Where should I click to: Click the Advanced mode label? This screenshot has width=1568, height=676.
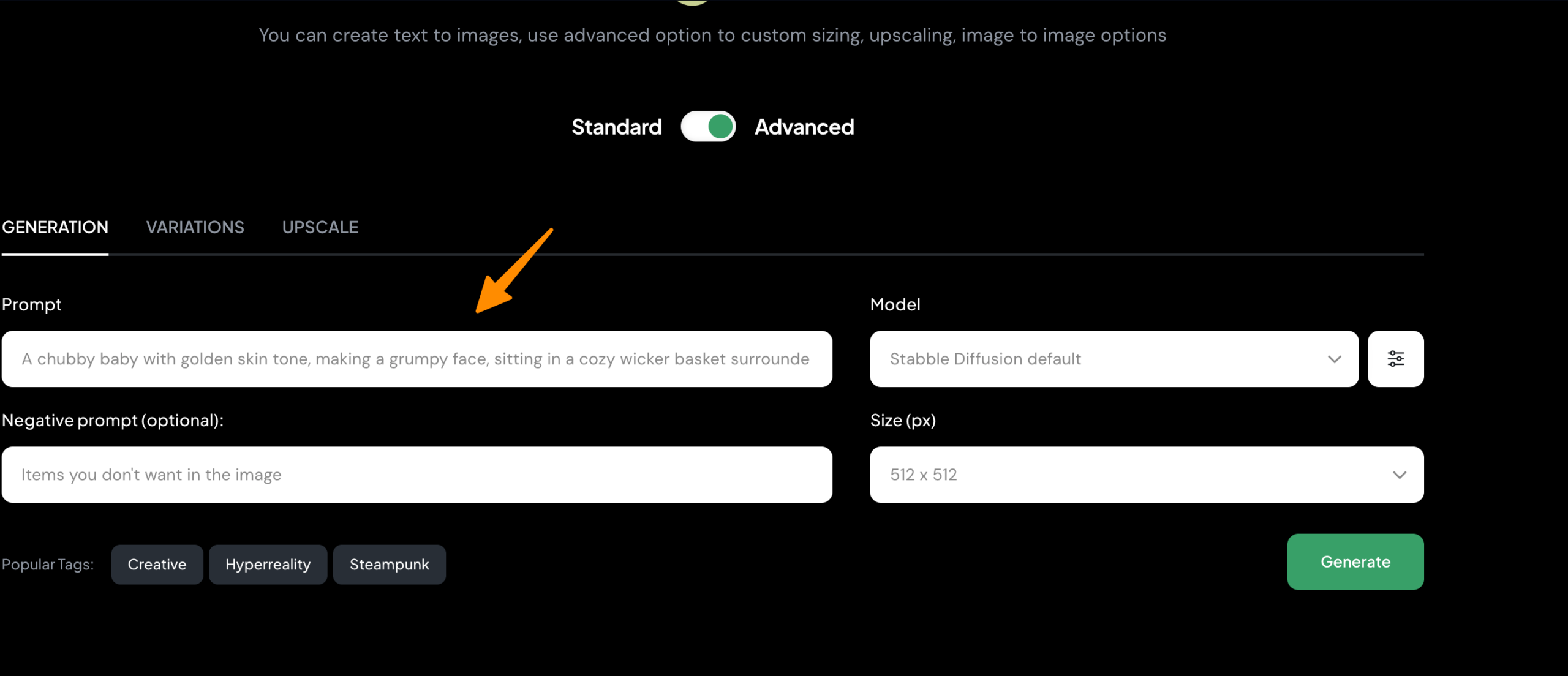coord(804,127)
